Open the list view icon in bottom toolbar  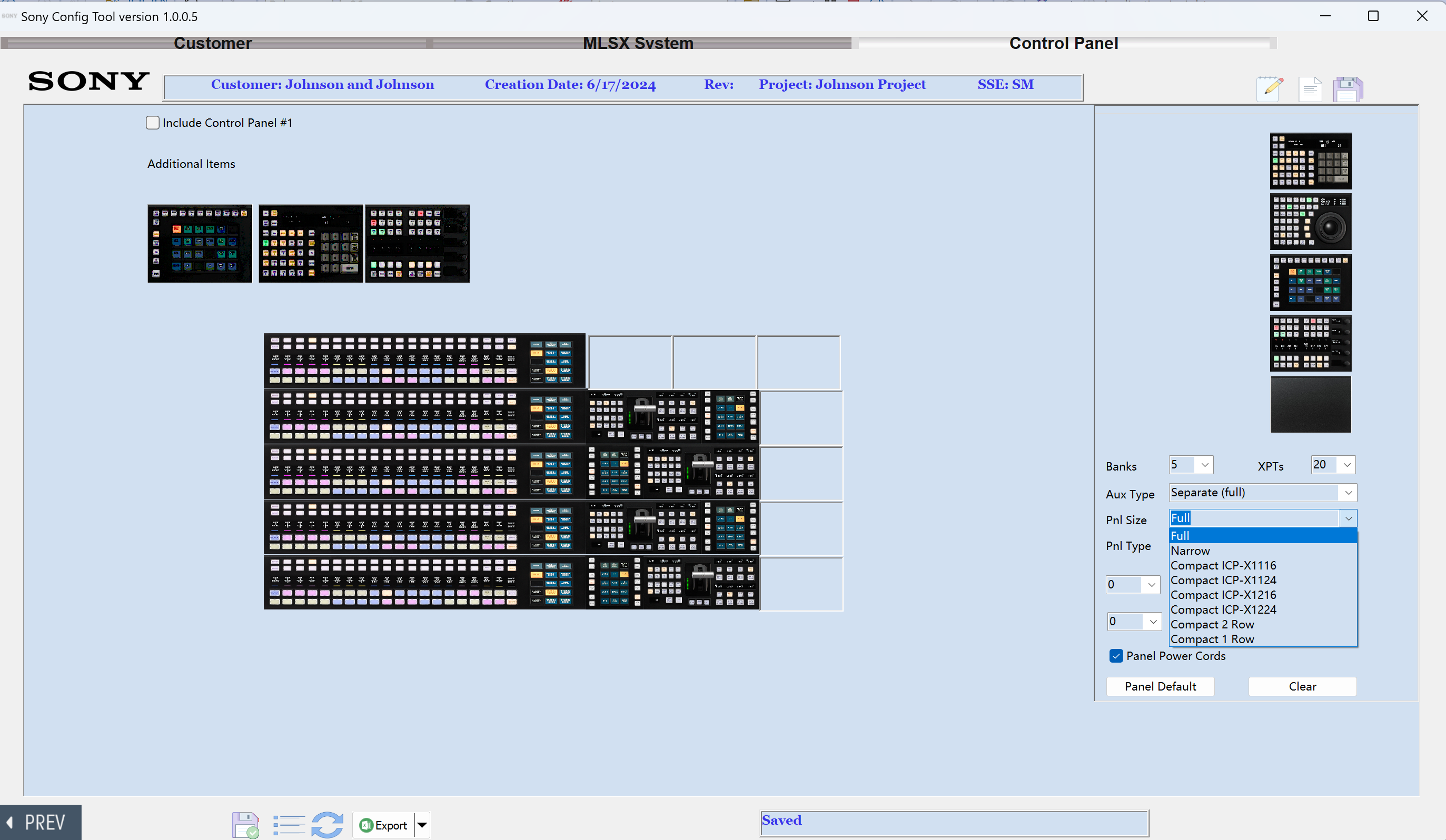[289, 825]
